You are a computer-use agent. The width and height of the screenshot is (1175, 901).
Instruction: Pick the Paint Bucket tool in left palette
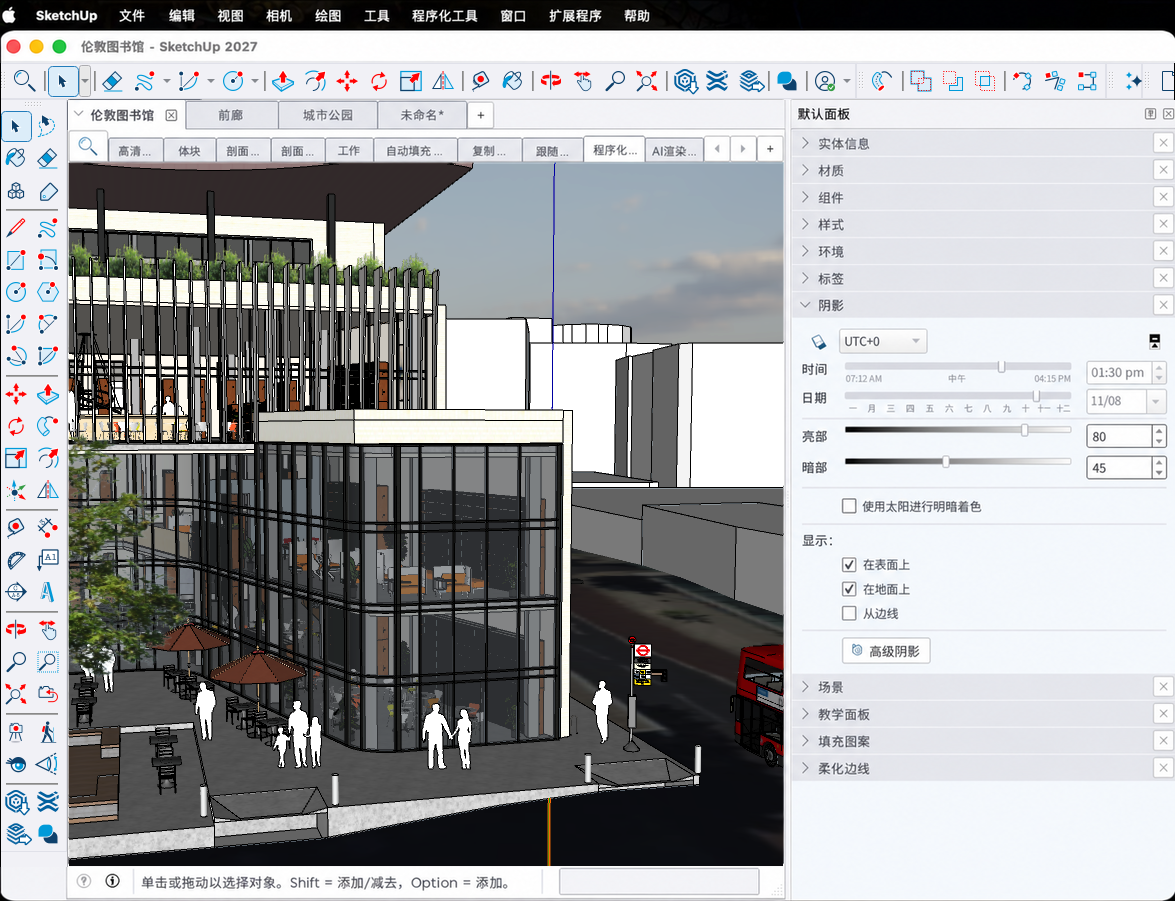[x=16, y=158]
